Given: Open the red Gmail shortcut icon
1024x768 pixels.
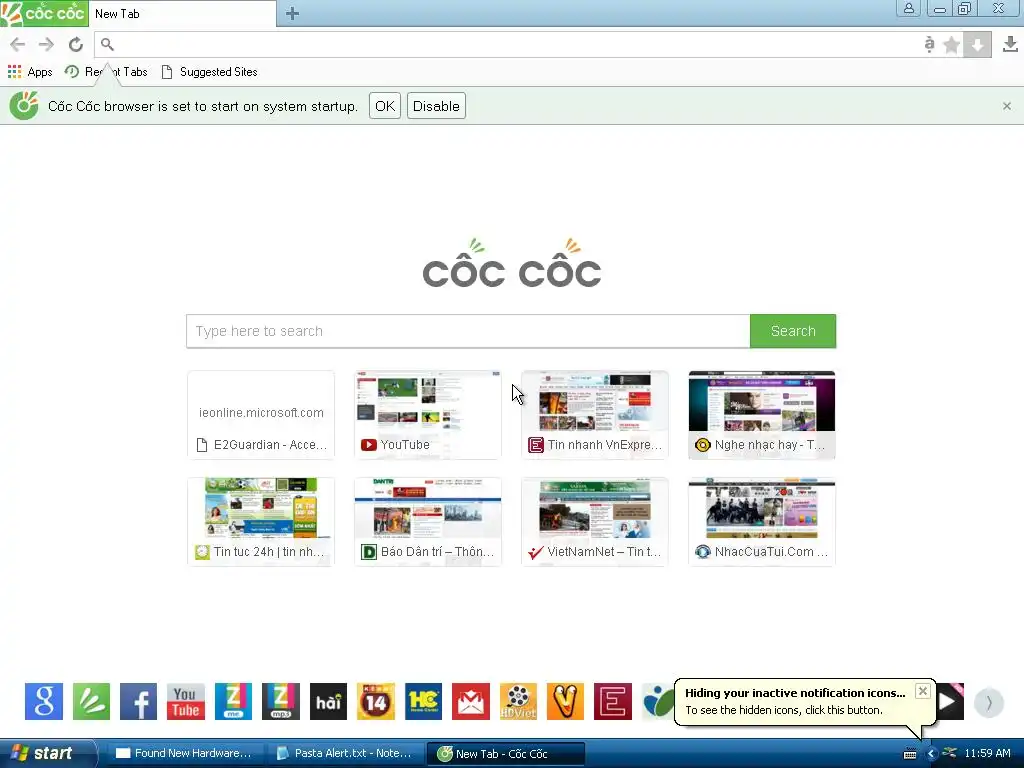Looking at the screenshot, I should 471,701.
